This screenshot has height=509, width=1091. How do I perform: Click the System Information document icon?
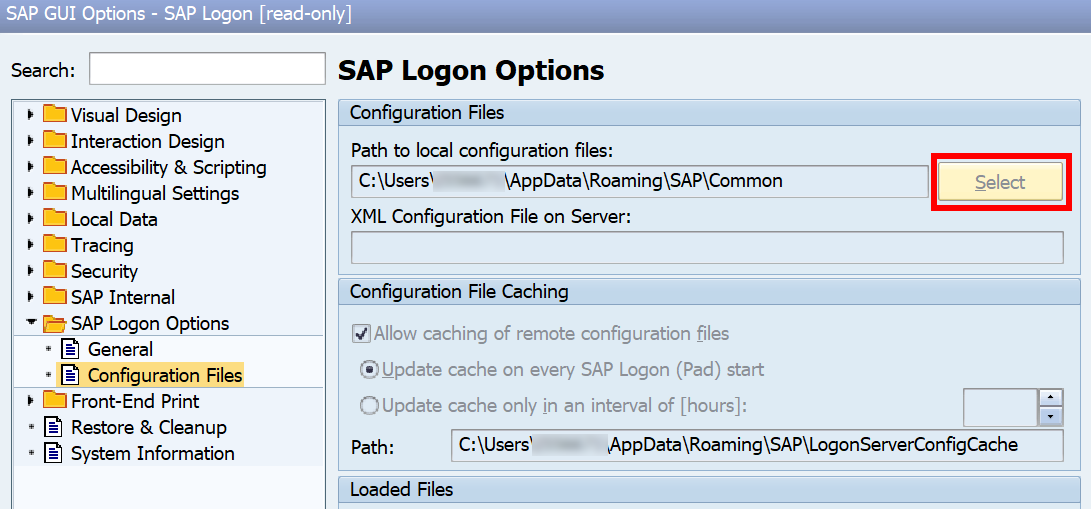click(x=54, y=453)
